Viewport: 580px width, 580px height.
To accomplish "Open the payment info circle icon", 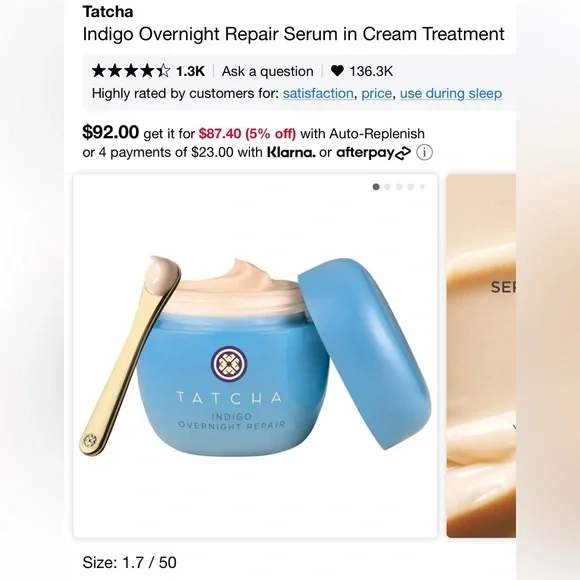I will coord(424,152).
